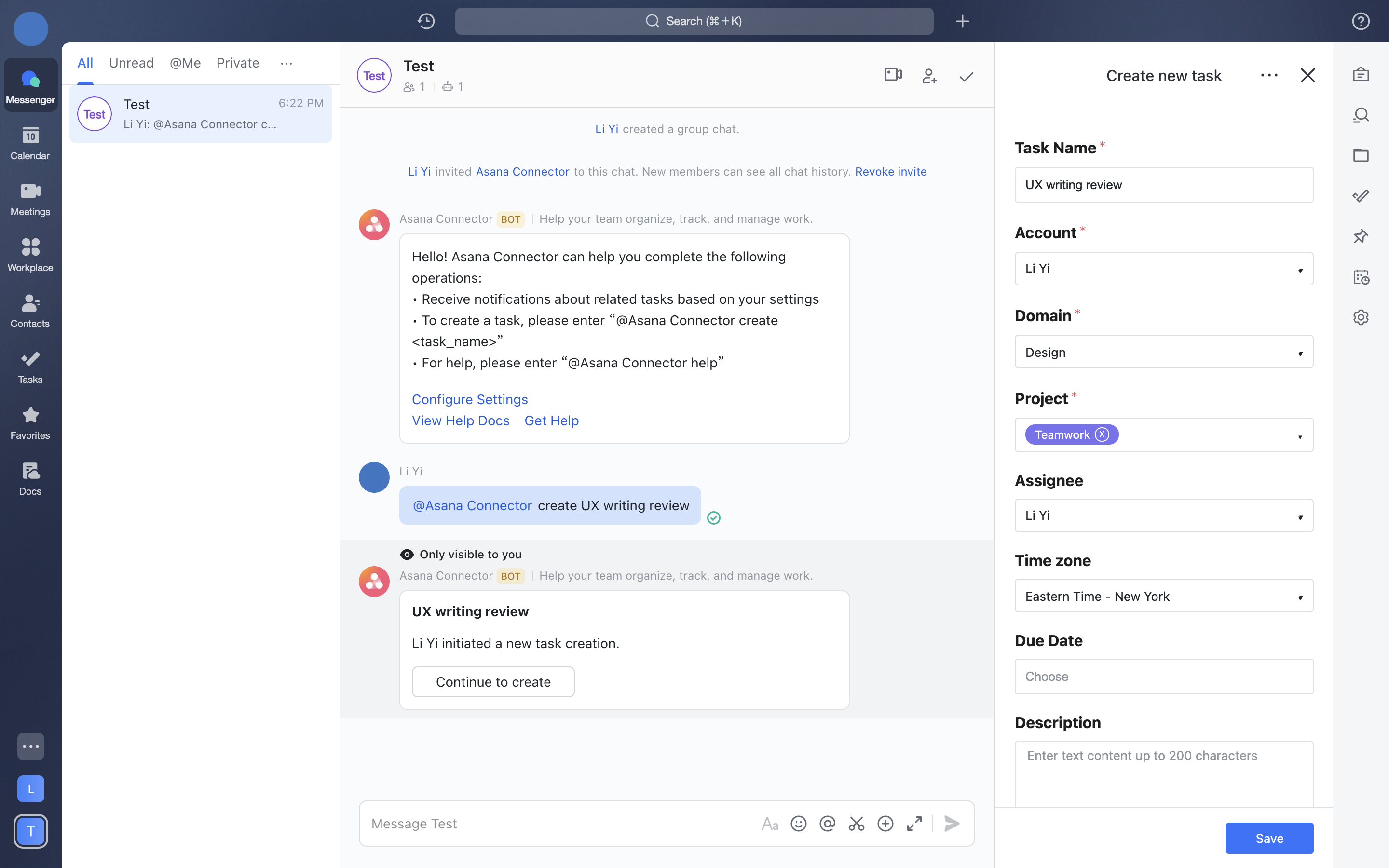Image resolution: width=1389 pixels, height=868 pixels.
Task: Click the send message arrow
Action: [x=952, y=824]
